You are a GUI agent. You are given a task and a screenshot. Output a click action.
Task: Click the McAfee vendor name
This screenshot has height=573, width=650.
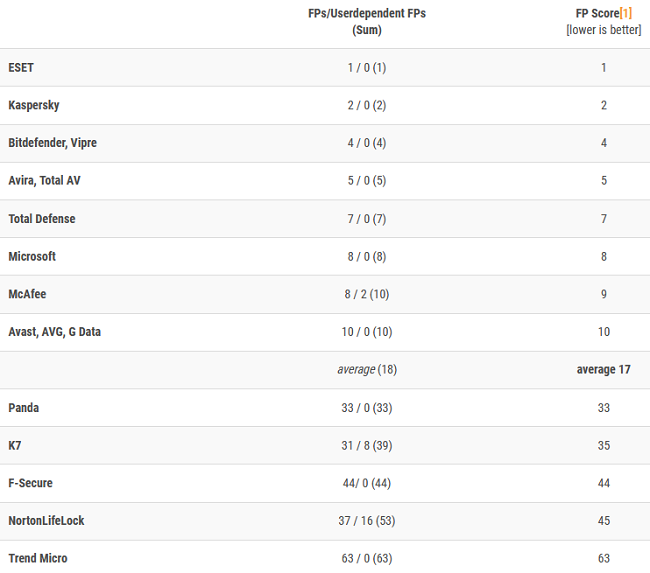27,294
